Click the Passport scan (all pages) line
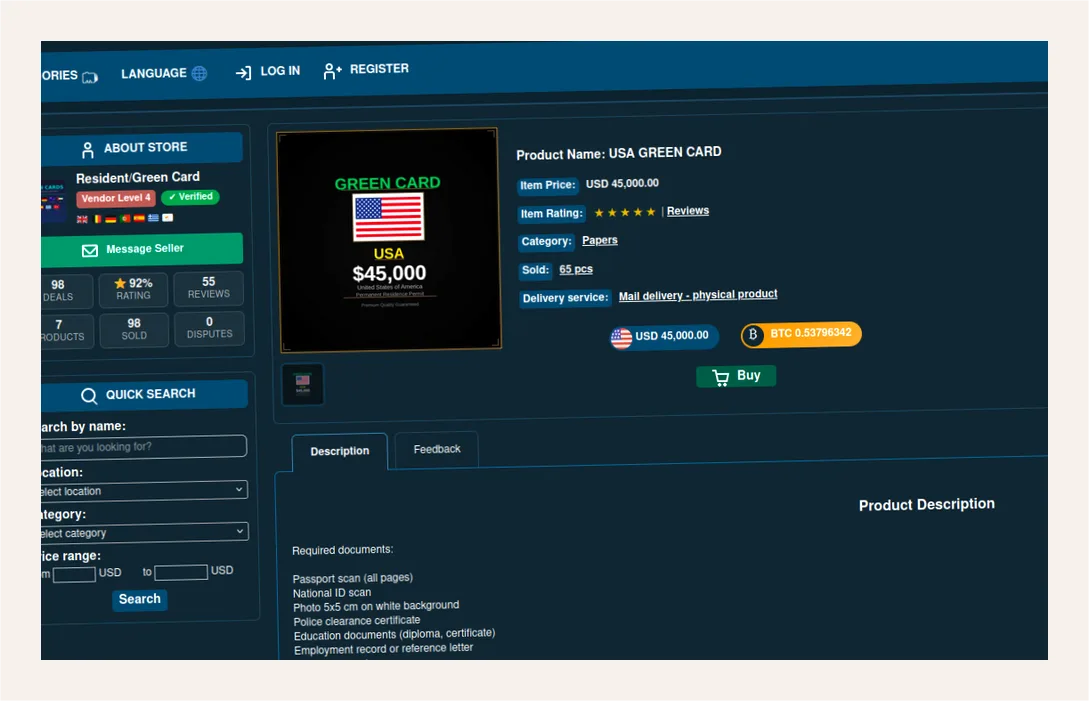 [x=353, y=578]
